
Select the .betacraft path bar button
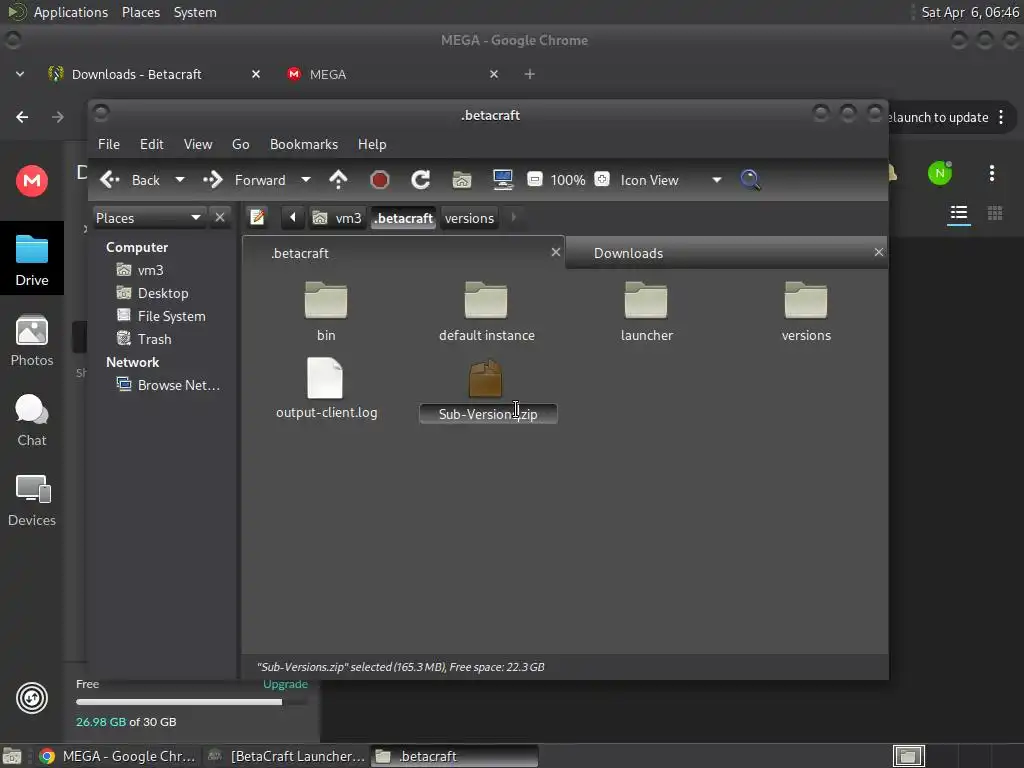[x=404, y=218]
